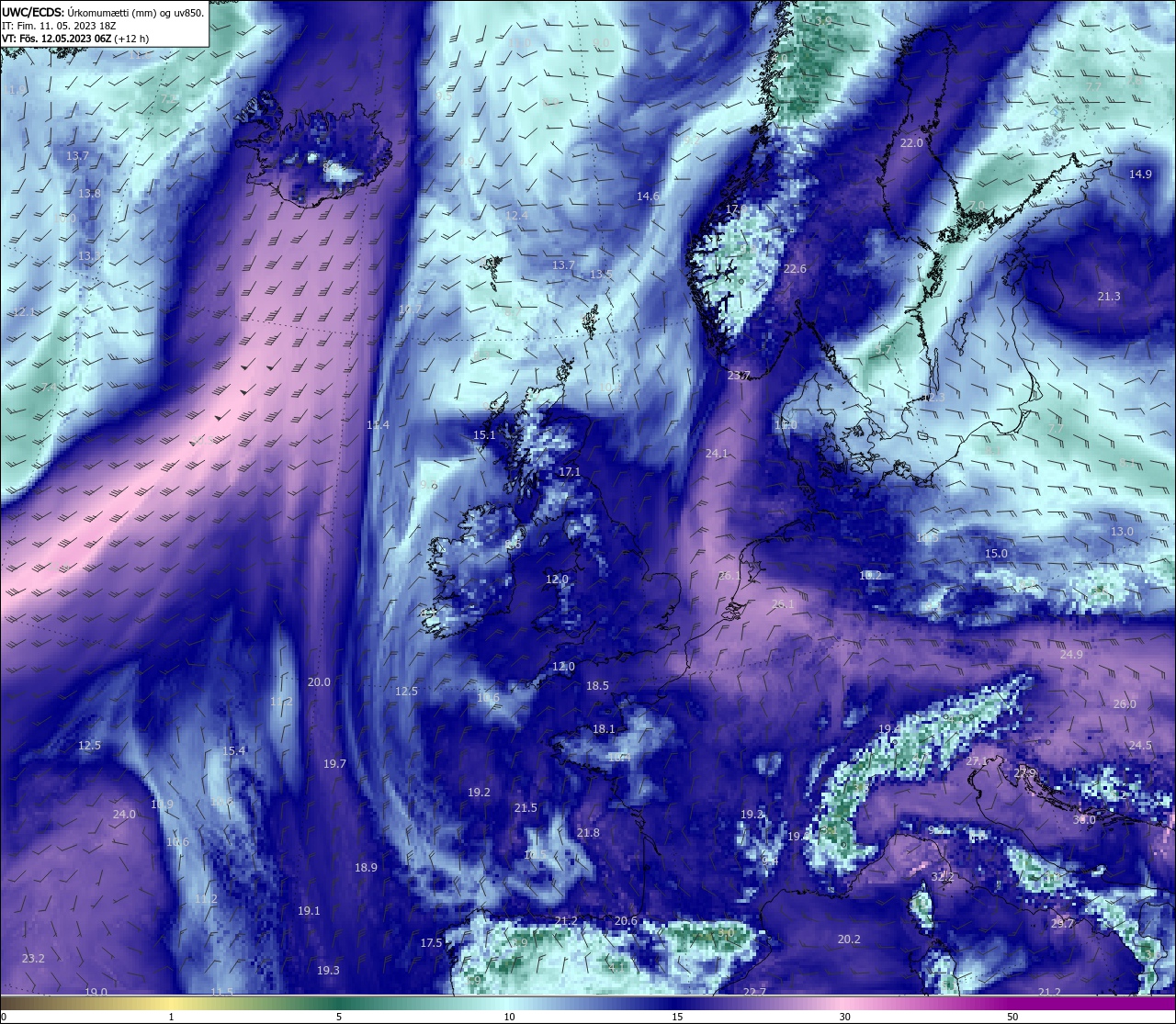This screenshot has height=1024, width=1176.
Task: Click the 19.1 value label
Action: click(x=309, y=910)
